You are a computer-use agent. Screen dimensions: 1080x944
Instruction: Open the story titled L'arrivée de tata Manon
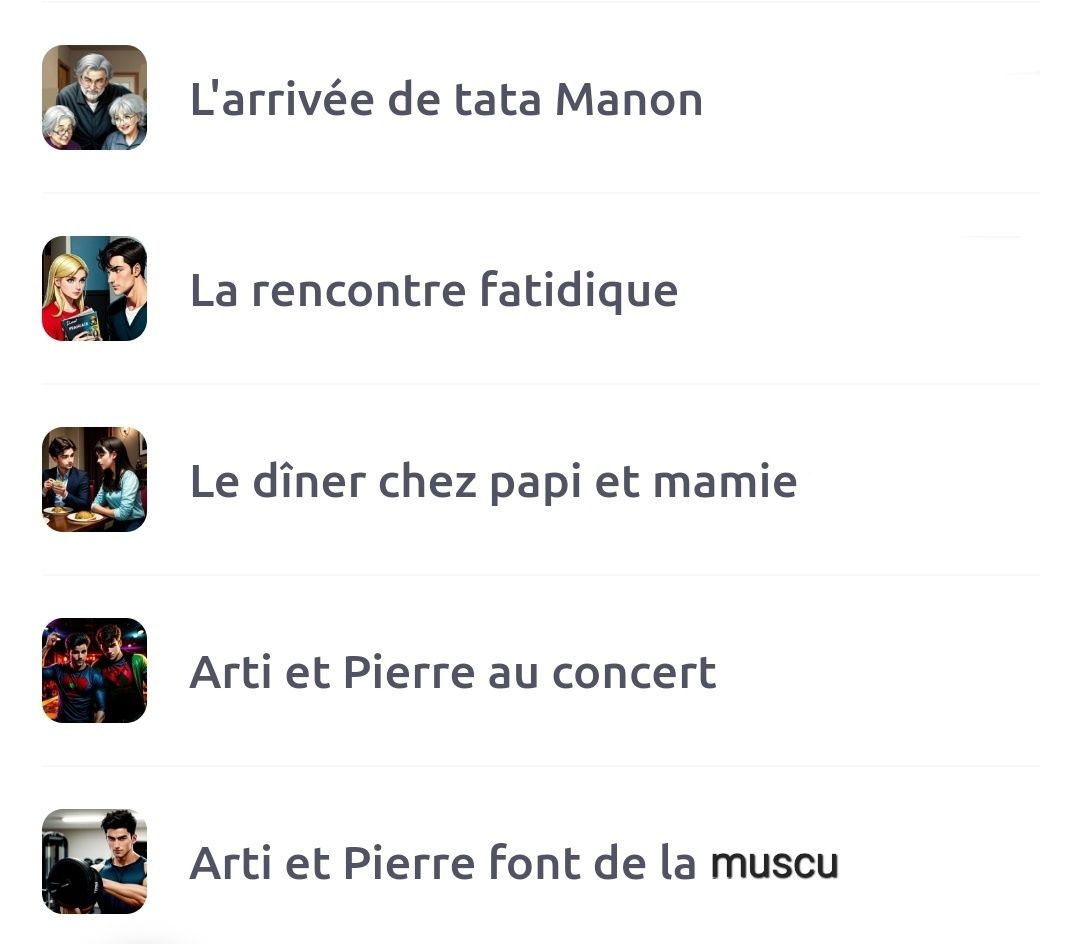tap(446, 99)
